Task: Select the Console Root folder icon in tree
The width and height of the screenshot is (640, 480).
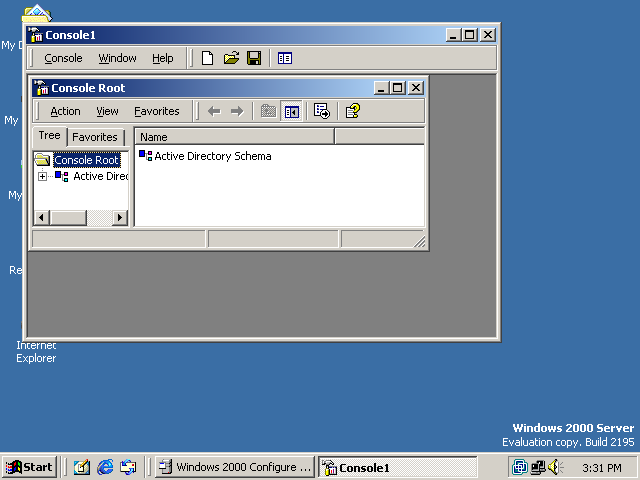Action: point(42,160)
